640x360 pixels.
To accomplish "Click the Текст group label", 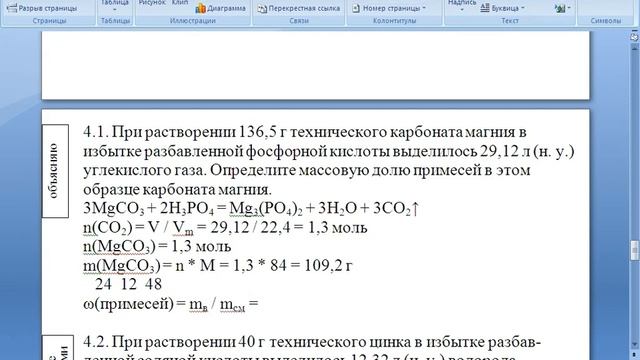I will pyautogui.click(x=510, y=20).
